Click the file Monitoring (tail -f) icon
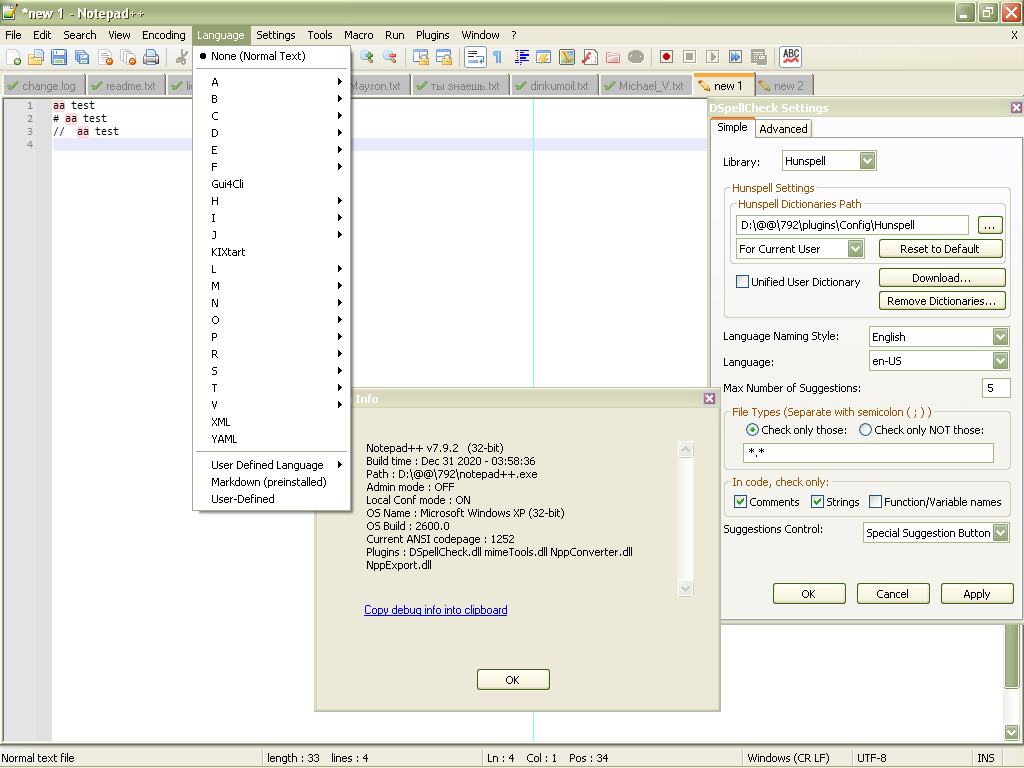Image resolution: width=1024 pixels, height=768 pixels. coord(635,57)
